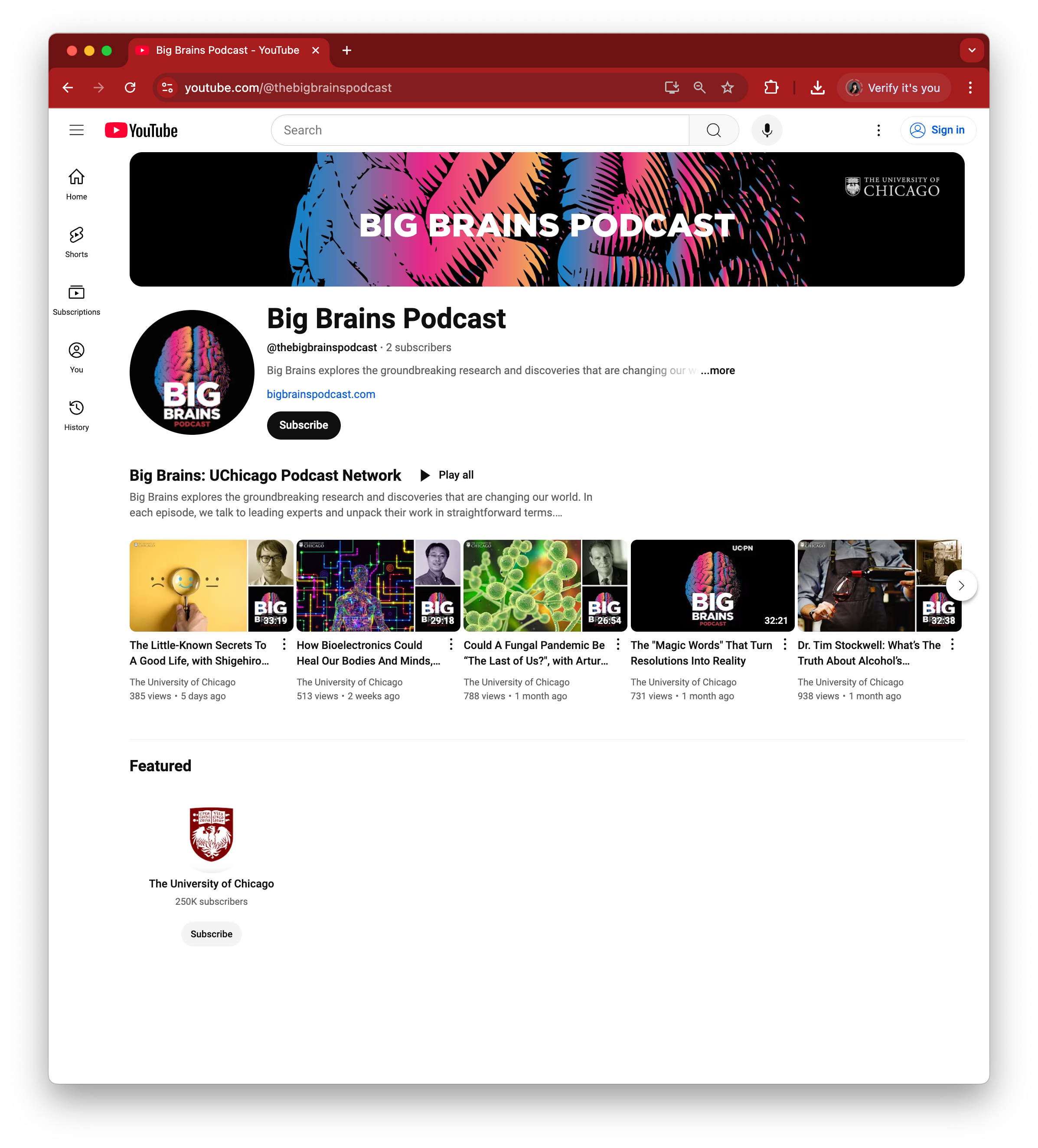Screen dimensions: 1038x1148
Task: Open options menu for Little-Known Secrets video
Action: 284,645
